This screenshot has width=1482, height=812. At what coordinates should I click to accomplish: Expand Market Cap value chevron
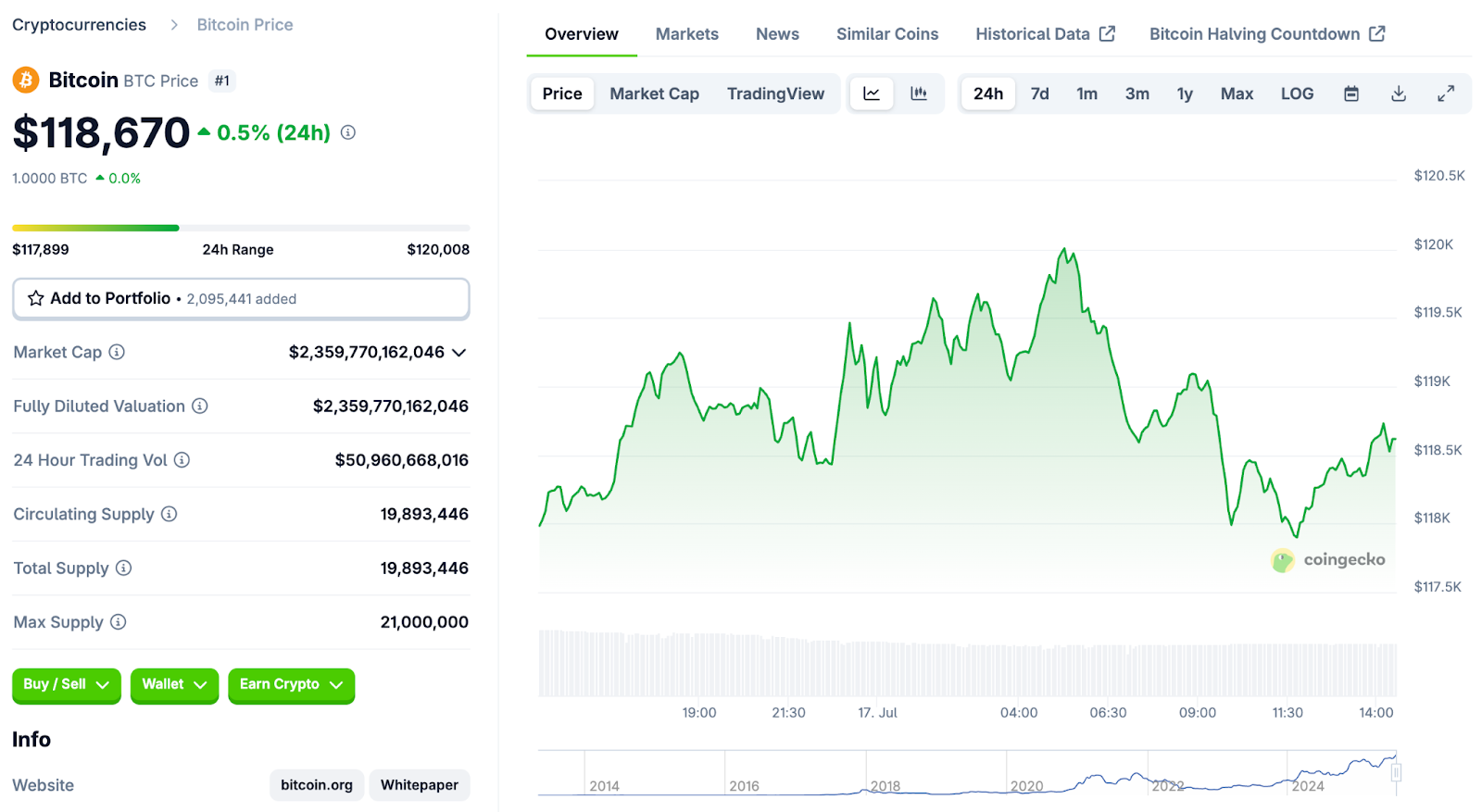coord(458,352)
